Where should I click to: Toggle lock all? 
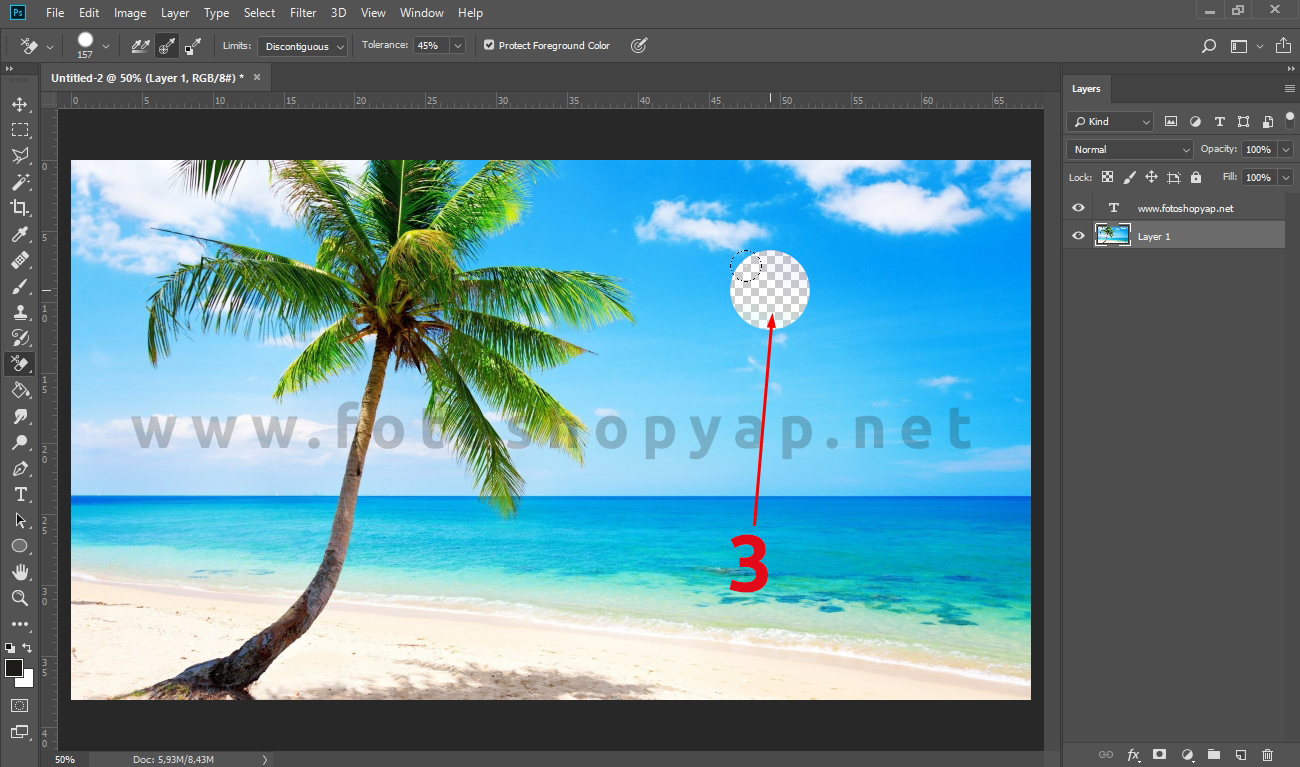pyautogui.click(x=1196, y=177)
